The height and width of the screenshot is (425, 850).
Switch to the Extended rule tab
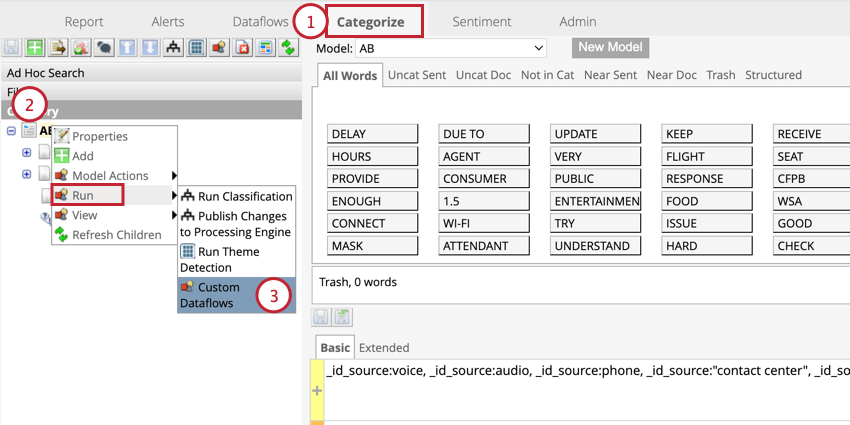click(384, 347)
